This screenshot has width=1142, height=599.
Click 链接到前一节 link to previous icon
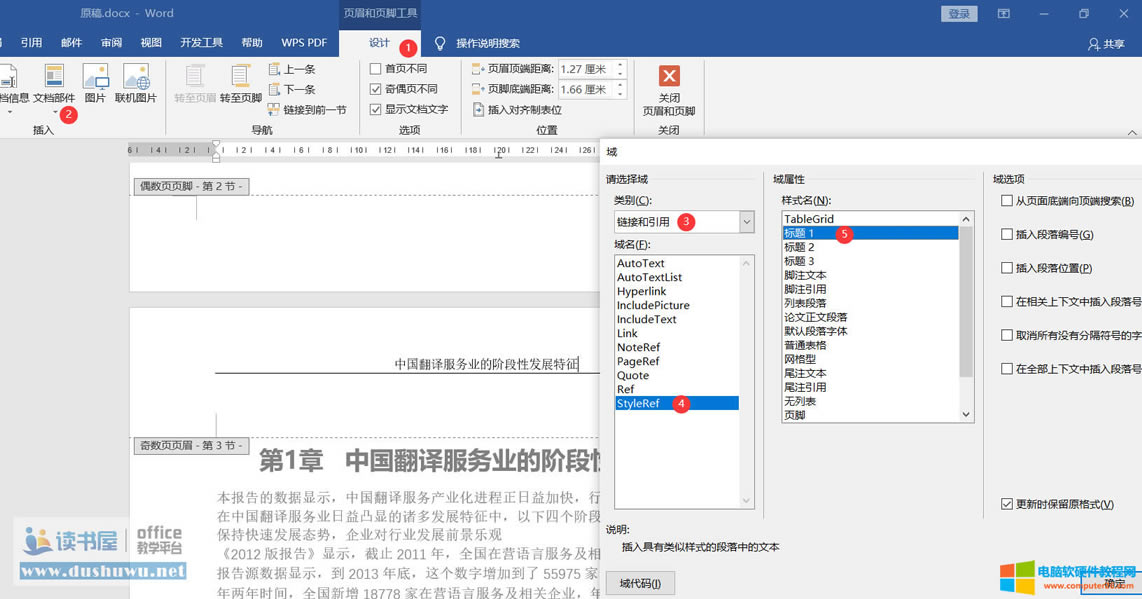click(x=274, y=110)
